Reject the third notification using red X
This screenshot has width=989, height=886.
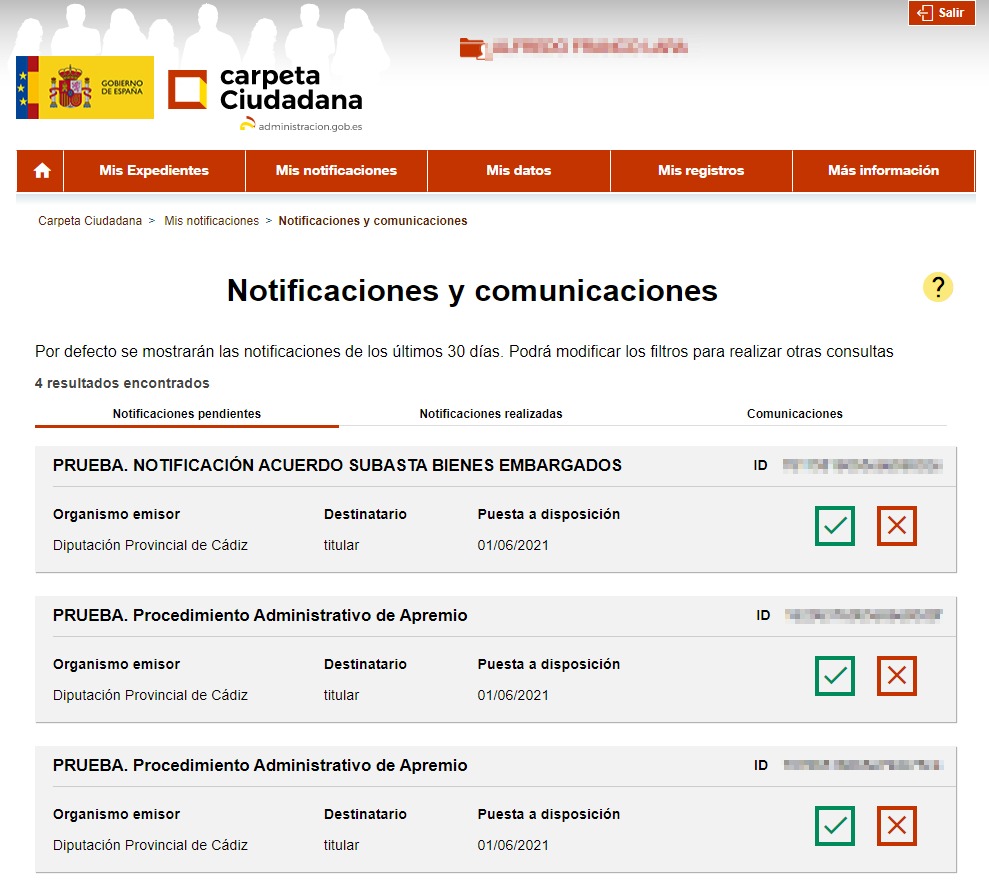pos(896,826)
